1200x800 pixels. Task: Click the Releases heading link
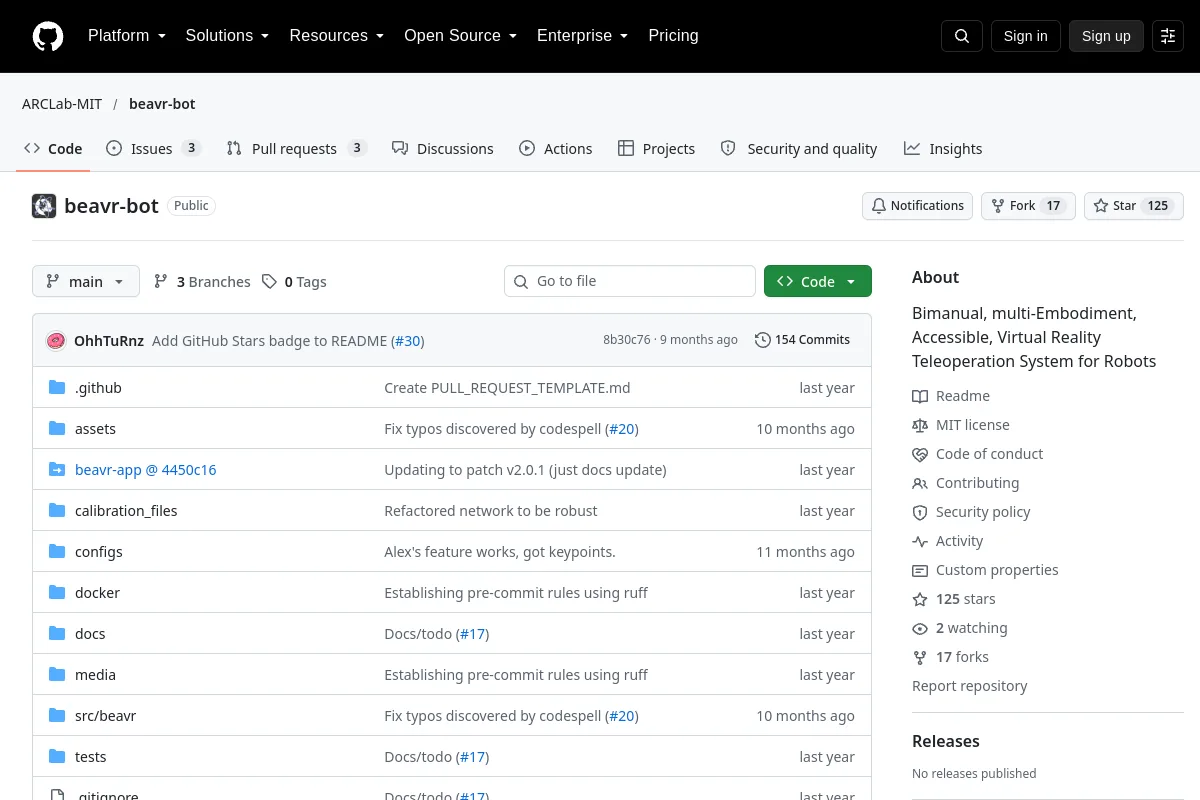coord(945,741)
